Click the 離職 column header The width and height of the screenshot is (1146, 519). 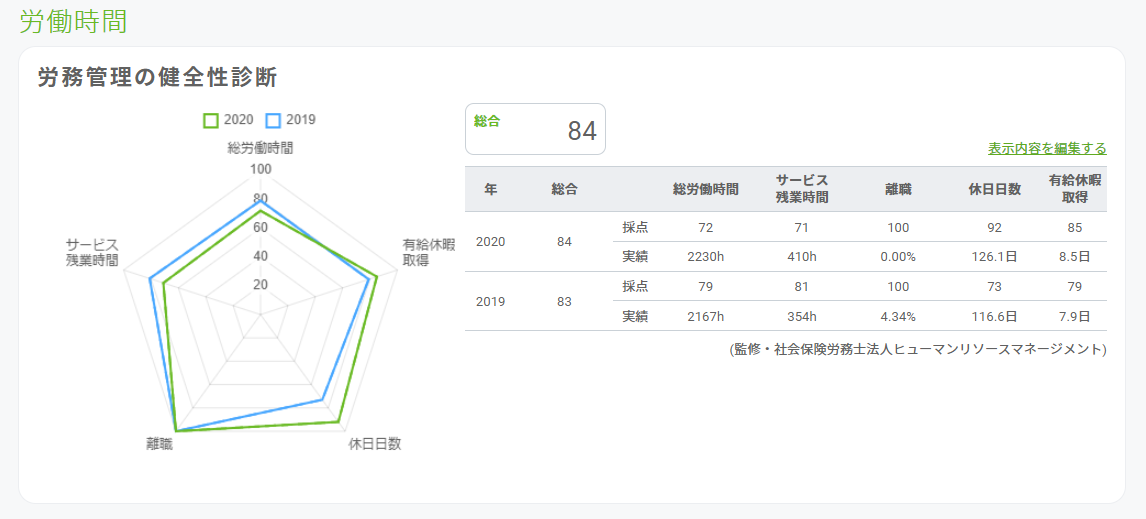pos(898,189)
